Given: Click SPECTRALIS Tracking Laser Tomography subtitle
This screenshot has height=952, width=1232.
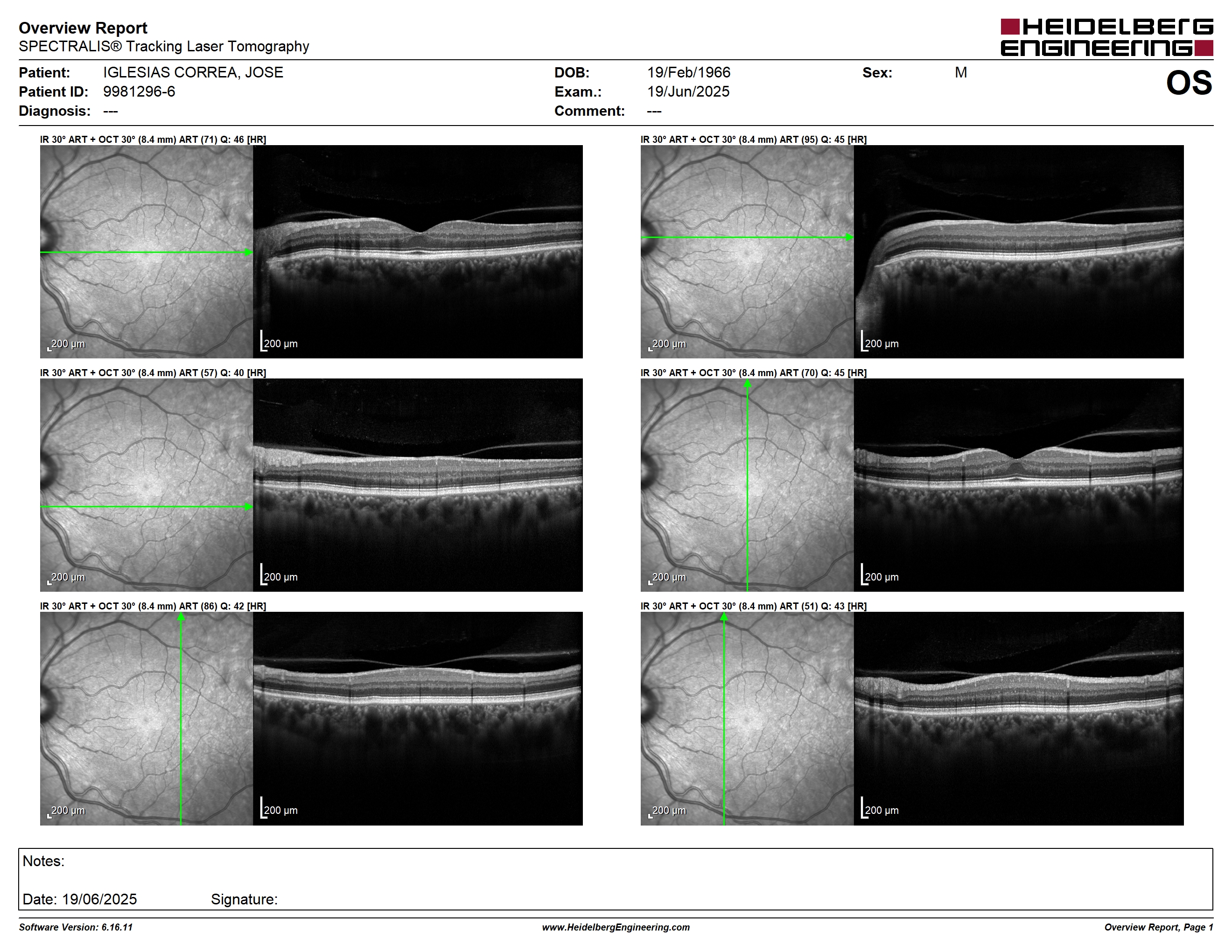Looking at the screenshot, I should click(164, 46).
